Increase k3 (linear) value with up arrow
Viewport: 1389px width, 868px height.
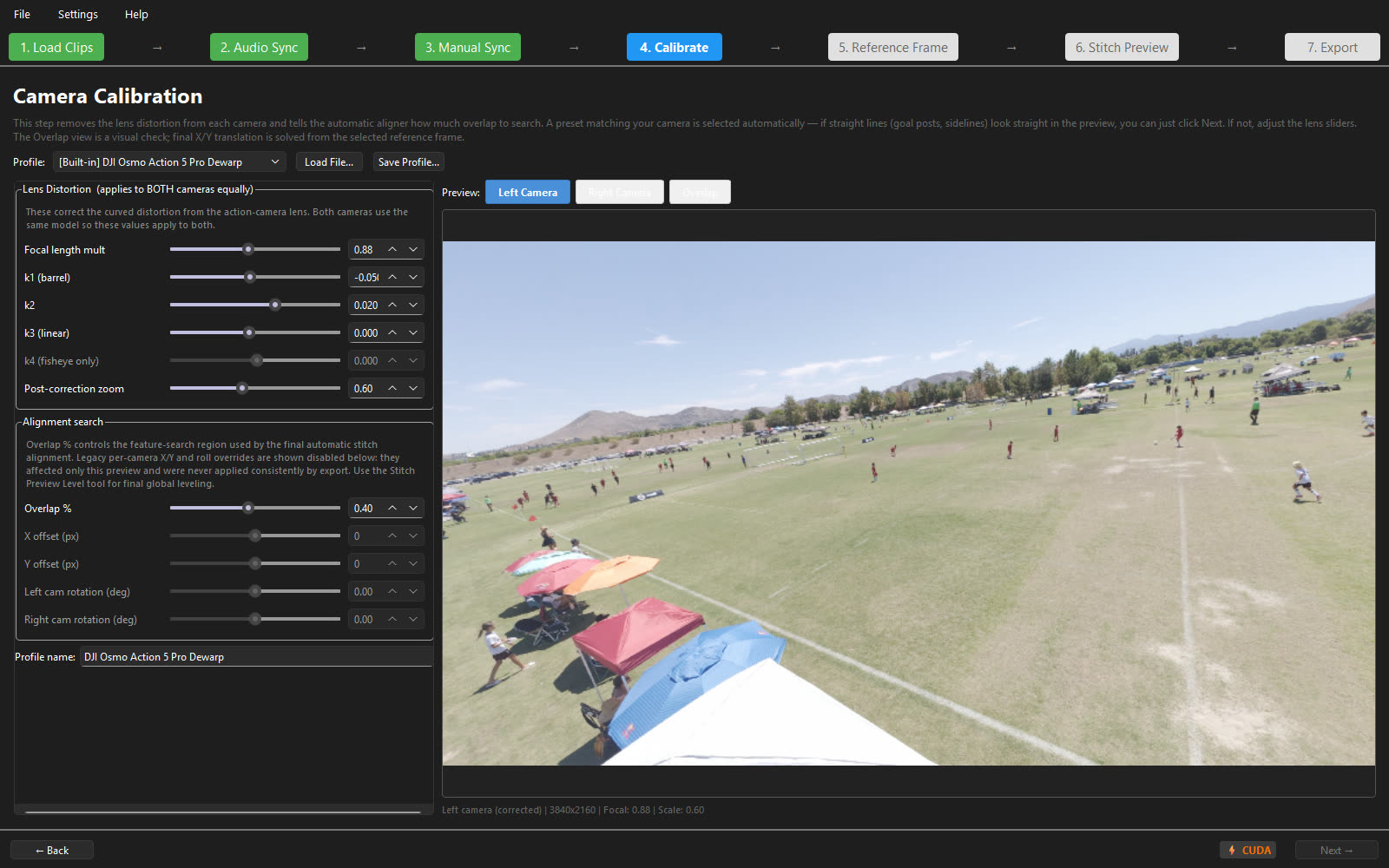pos(392,333)
